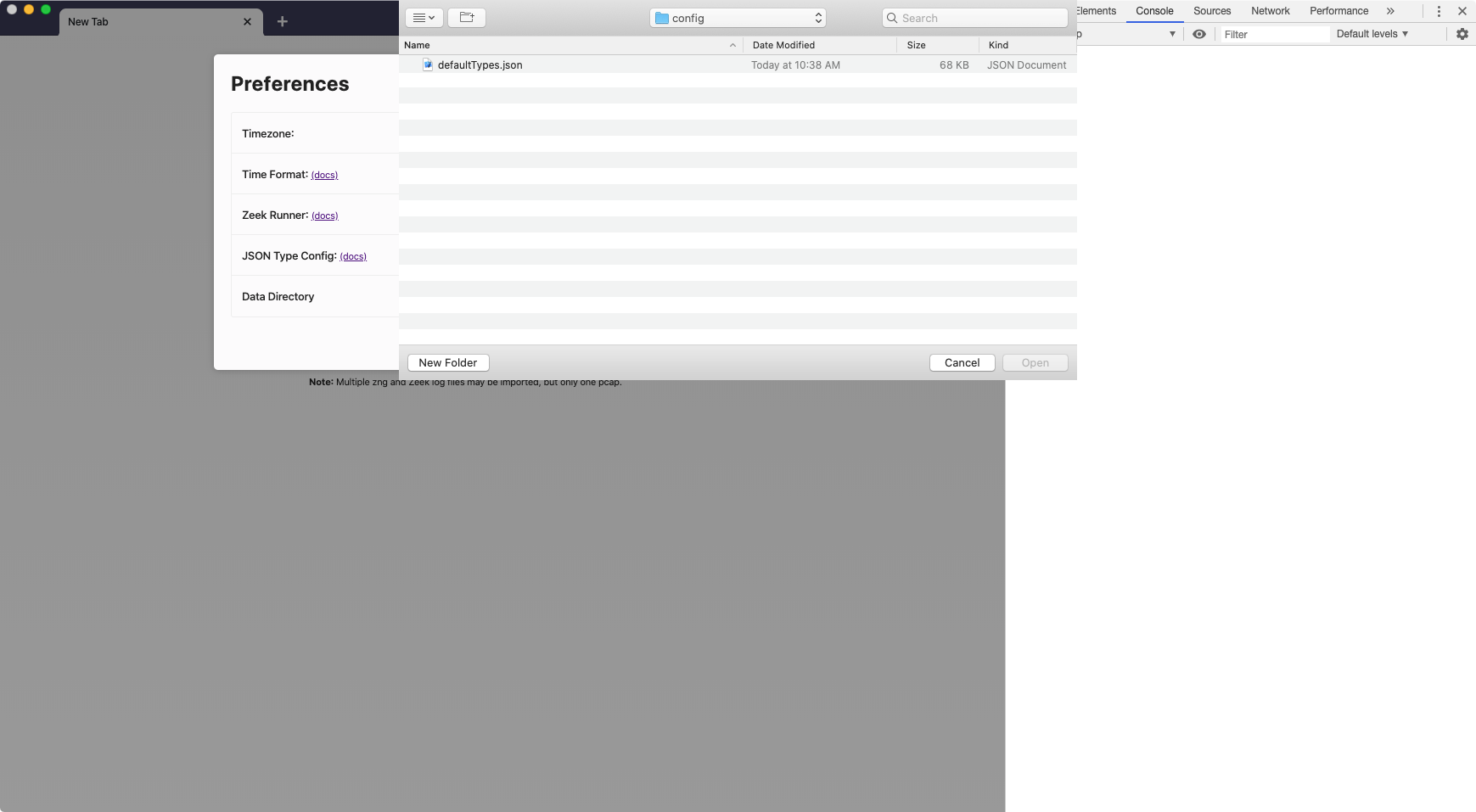Open a new tab with the plus icon

click(x=282, y=20)
